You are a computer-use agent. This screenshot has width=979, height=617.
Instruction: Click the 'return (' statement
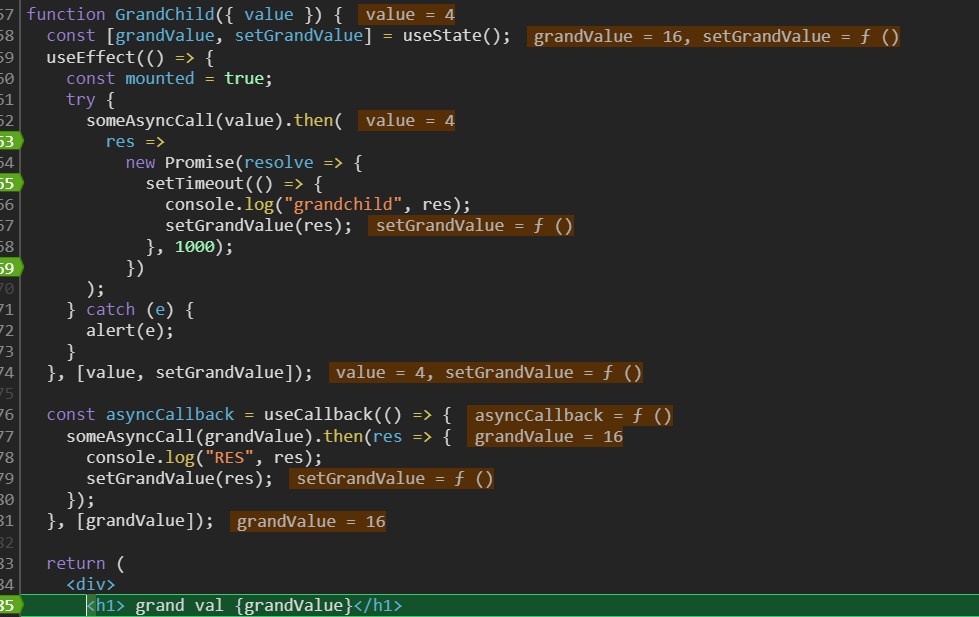(86, 563)
